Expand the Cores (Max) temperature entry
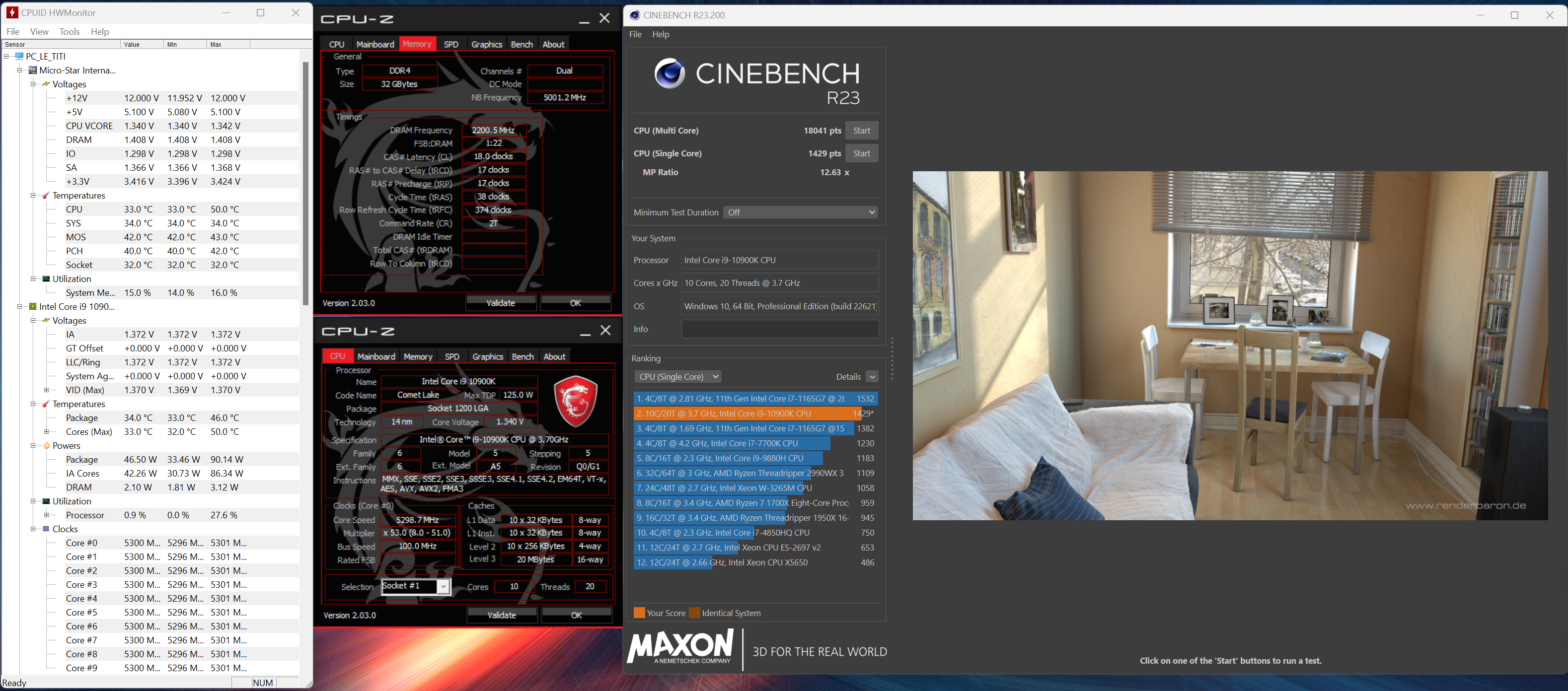 point(46,431)
